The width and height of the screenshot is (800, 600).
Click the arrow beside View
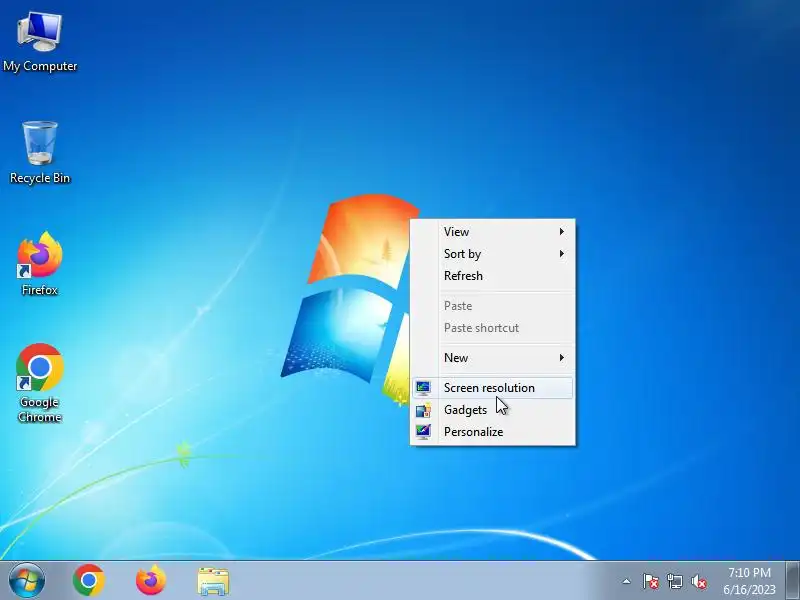[x=561, y=232]
